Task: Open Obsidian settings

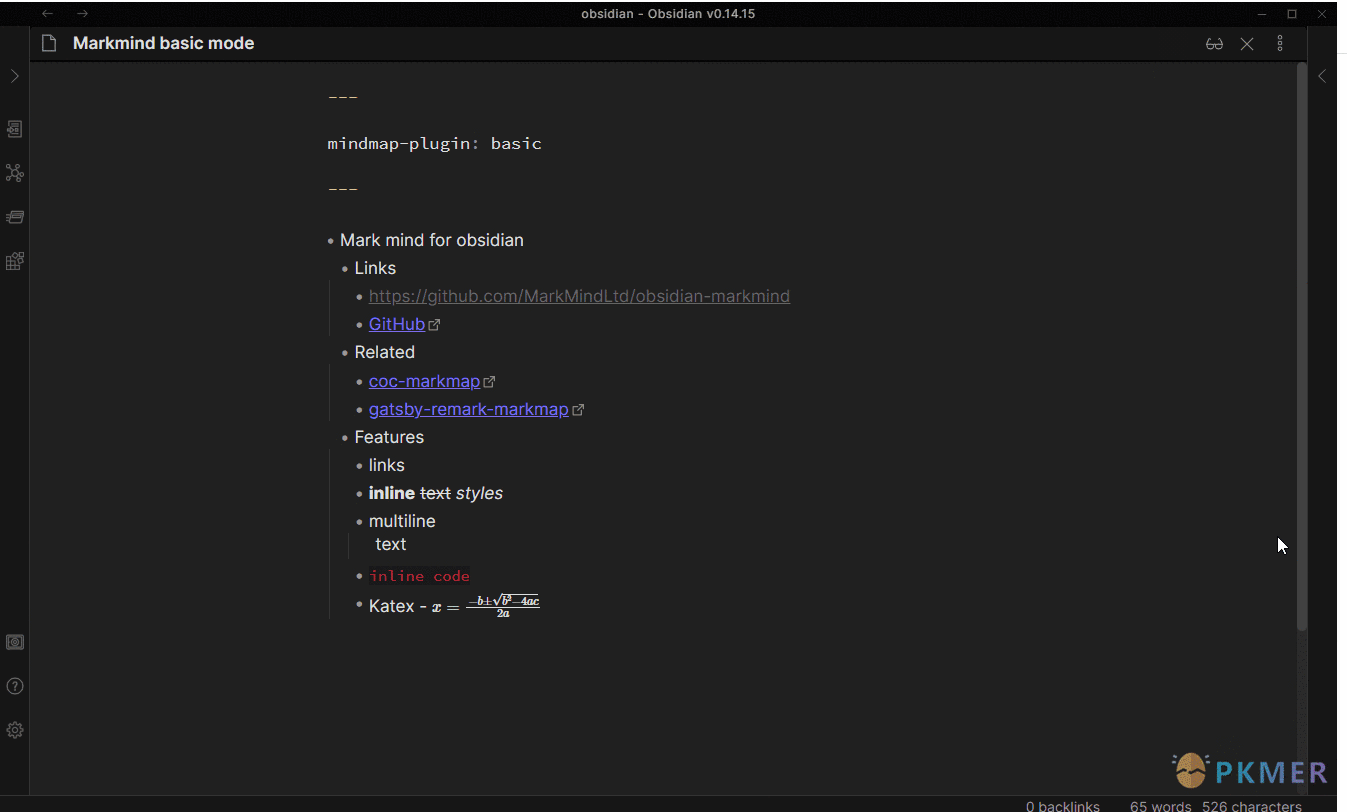Action: 14,730
